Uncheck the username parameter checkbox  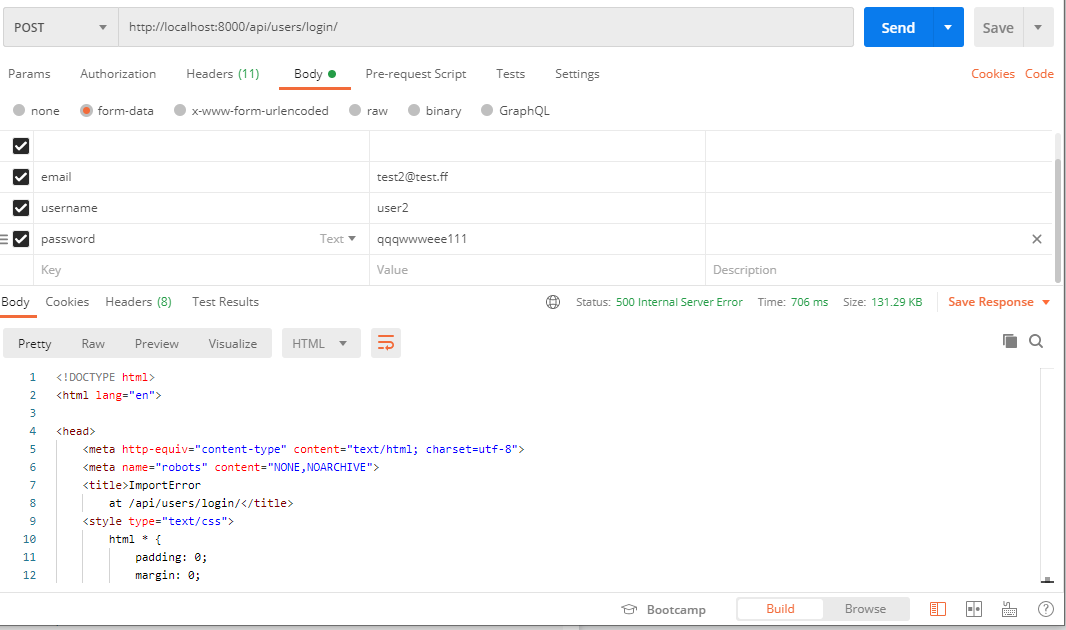[x=21, y=208]
